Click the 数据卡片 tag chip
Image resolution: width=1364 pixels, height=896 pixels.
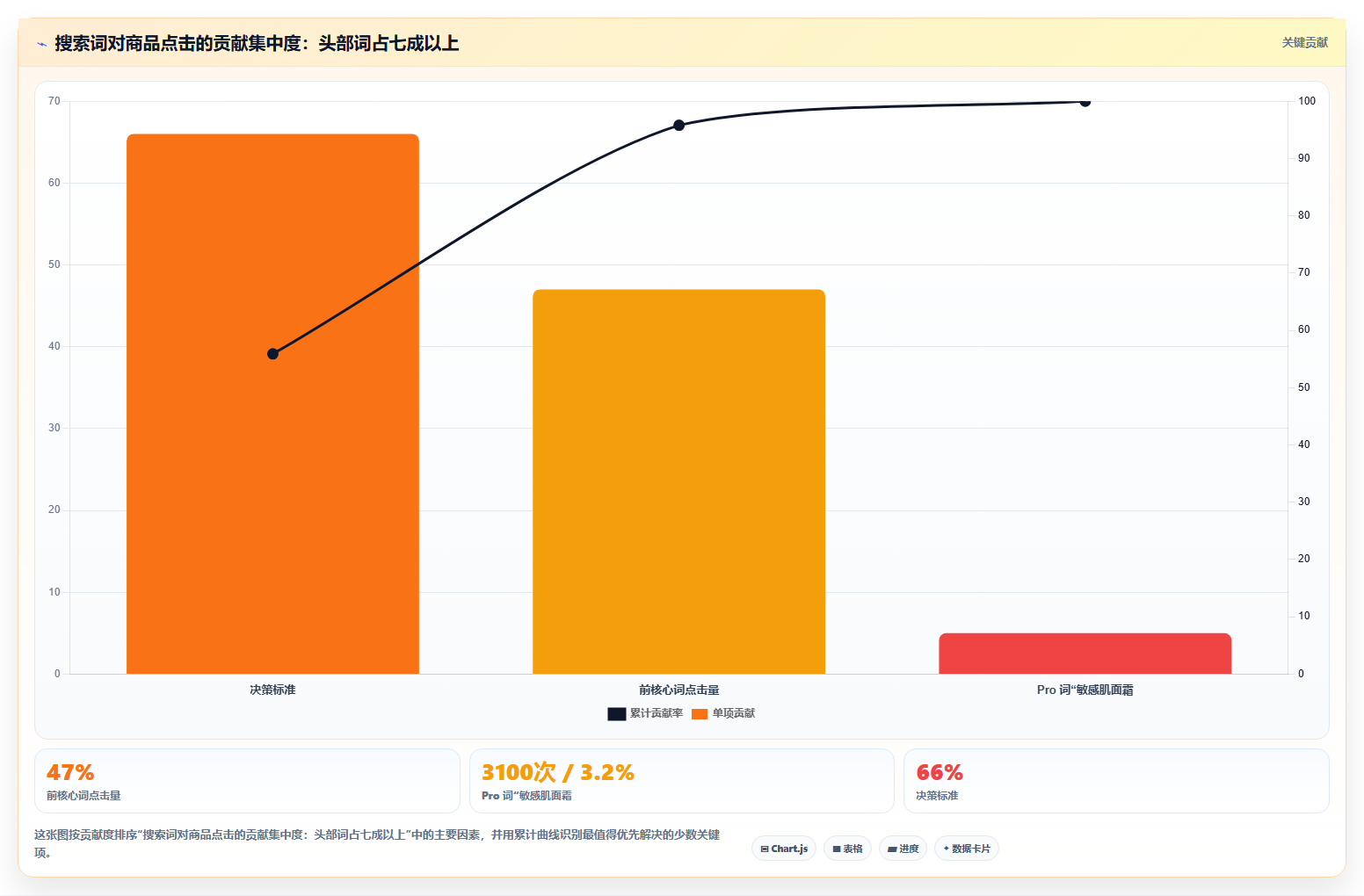[x=966, y=849]
